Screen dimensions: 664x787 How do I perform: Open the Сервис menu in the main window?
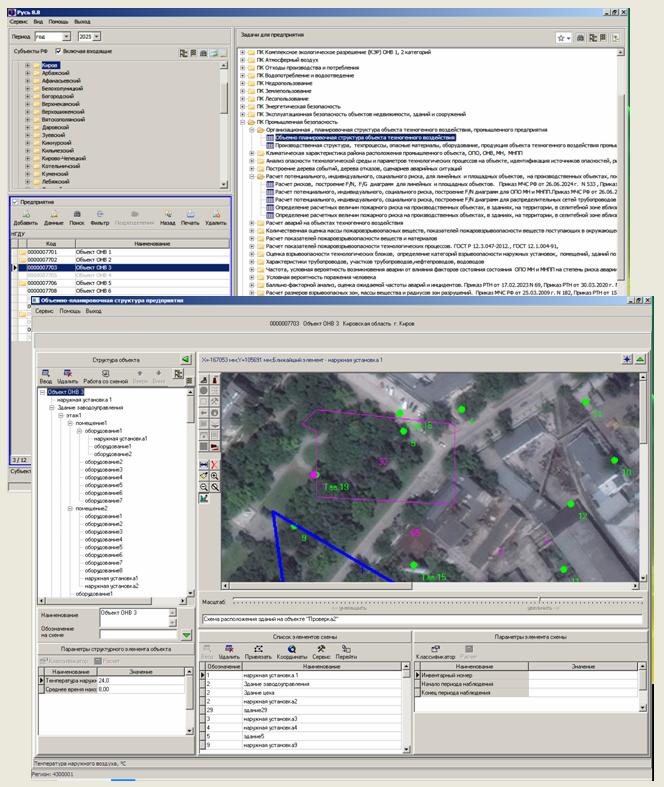(18, 20)
